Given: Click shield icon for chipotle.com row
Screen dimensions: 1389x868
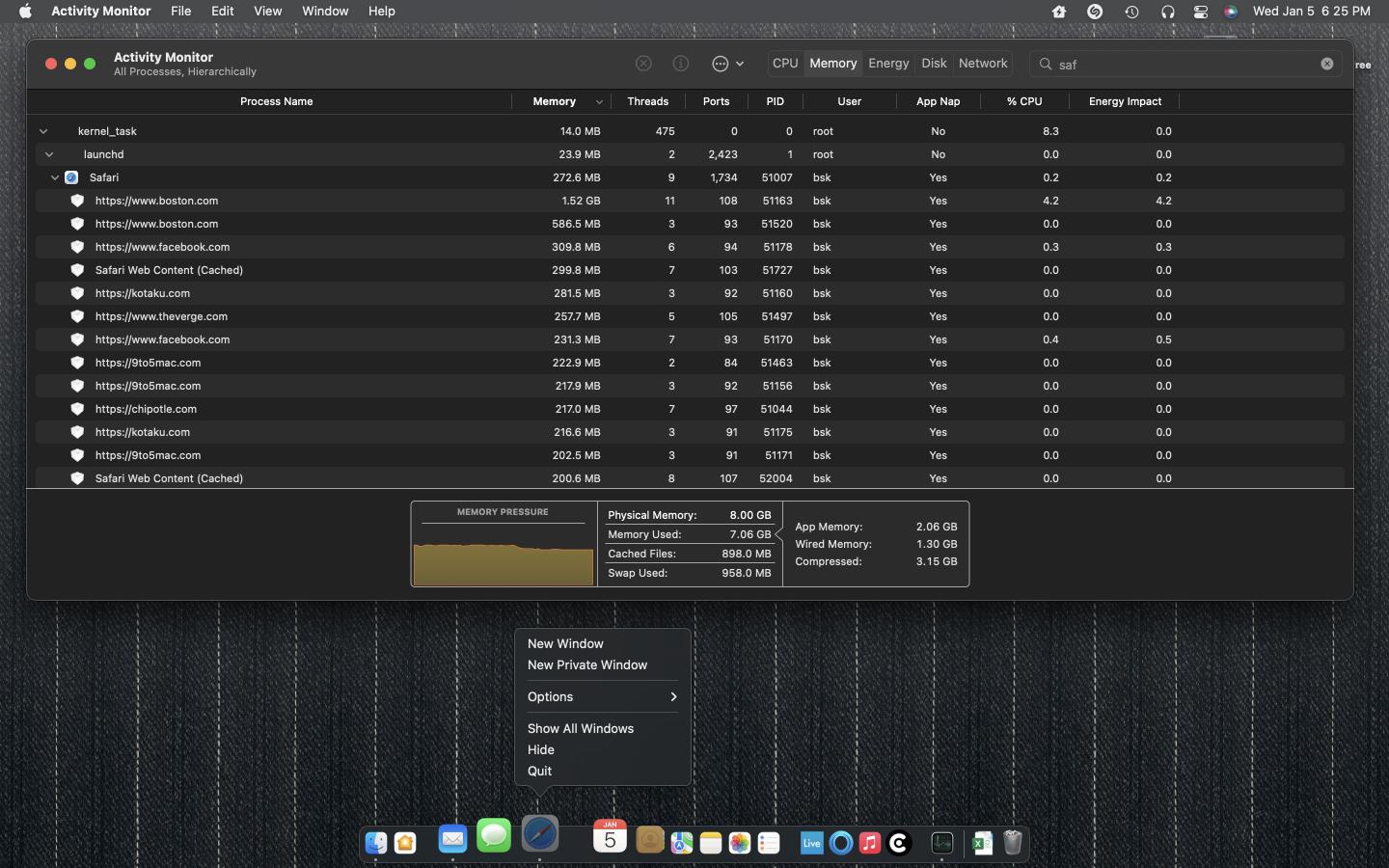Looking at the screenshot, I should point(77,409).
